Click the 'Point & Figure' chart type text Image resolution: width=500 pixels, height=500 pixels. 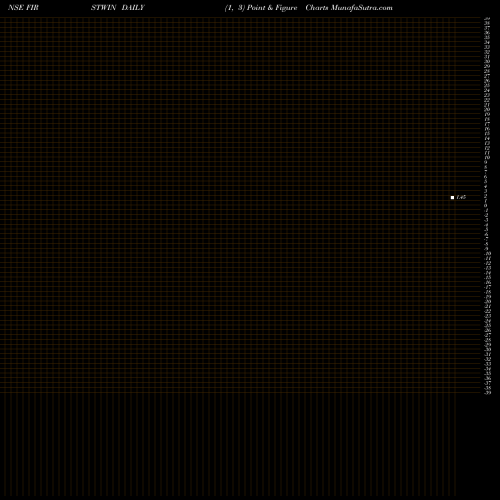tap(272, 8)
